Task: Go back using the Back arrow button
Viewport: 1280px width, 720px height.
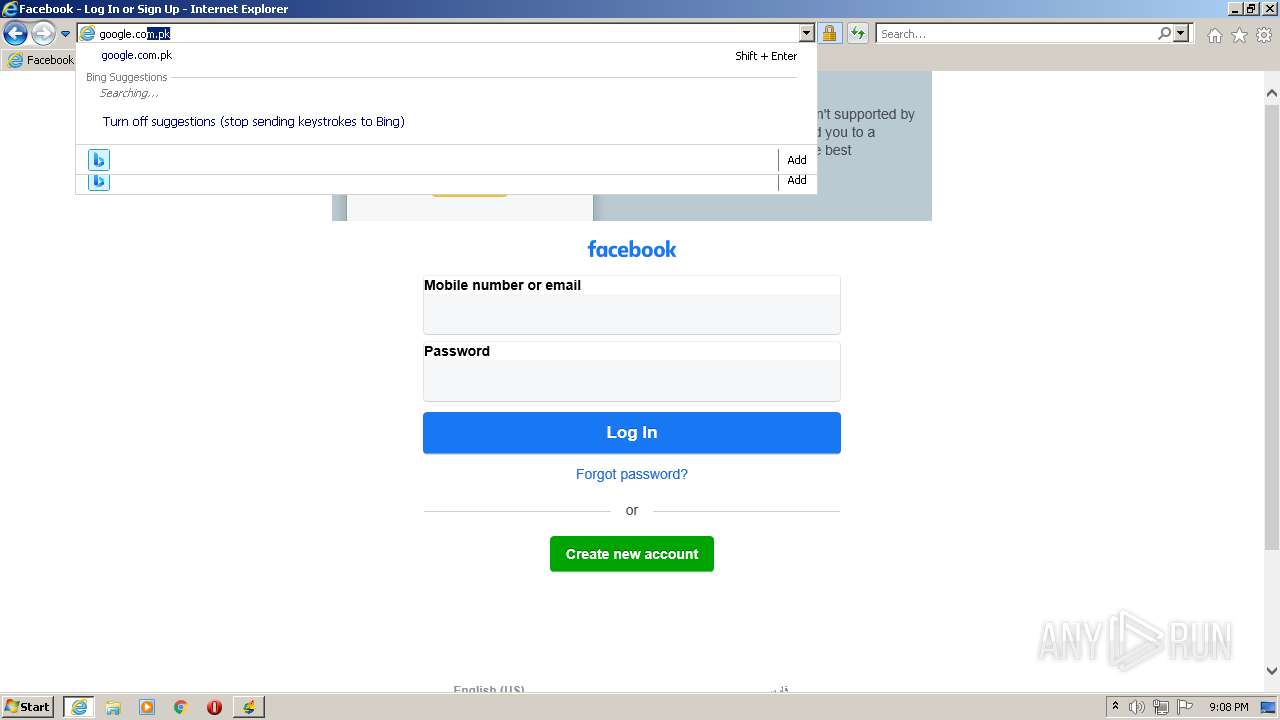Action: coord(15,34)
